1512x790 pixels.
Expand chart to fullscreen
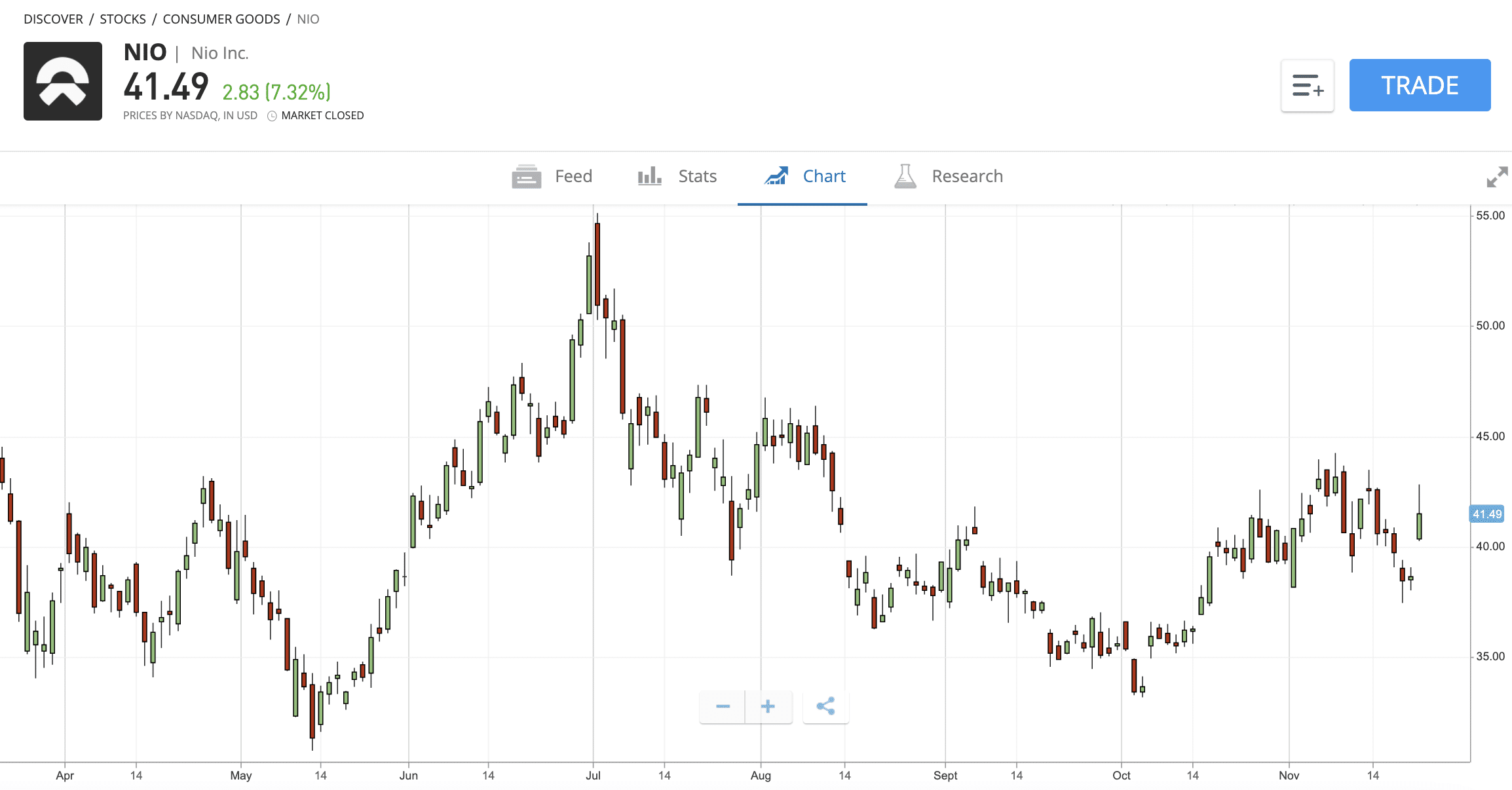tap(1497, 177)
